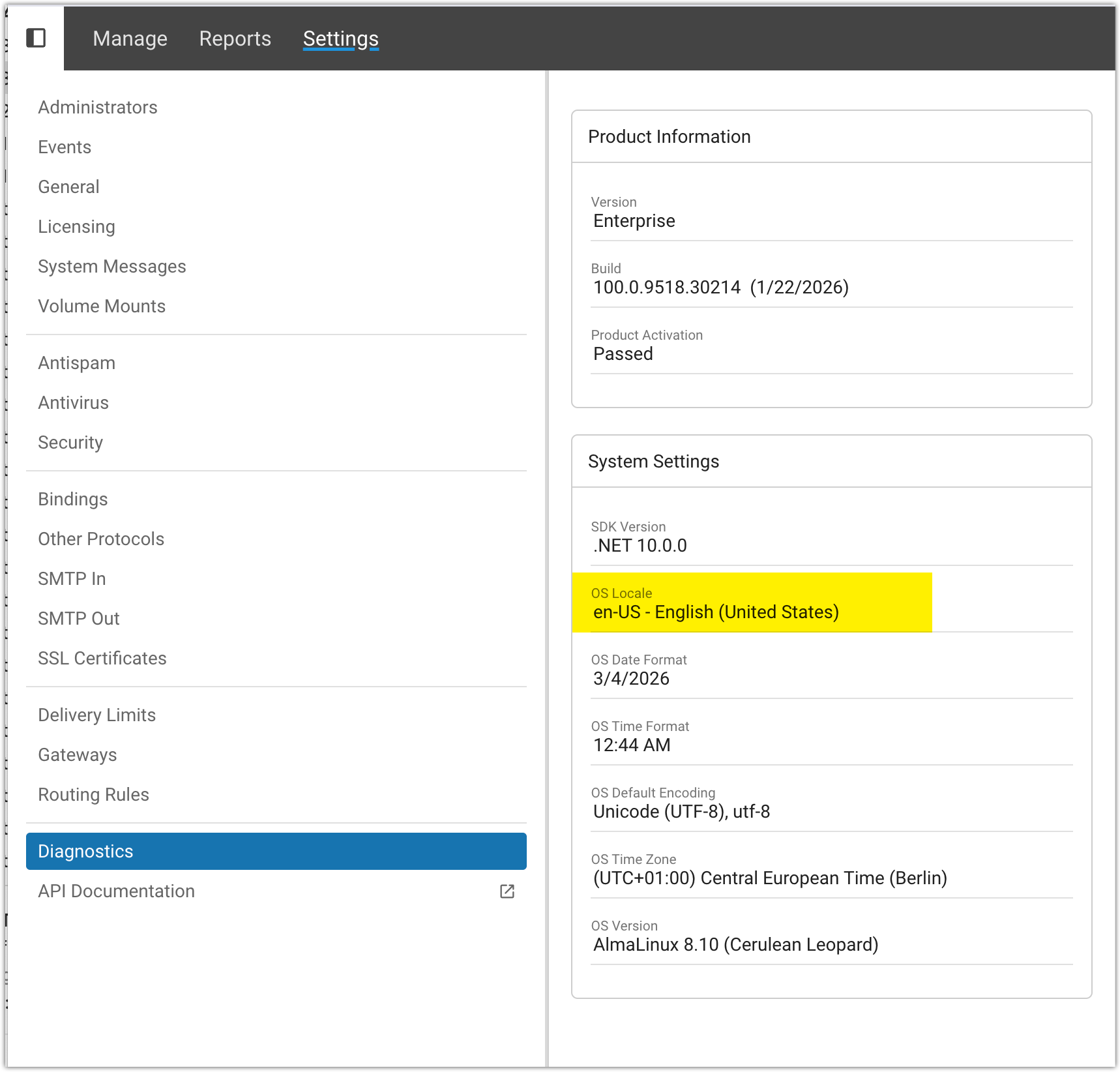The width and height of the screenshot is (1120, 1072).
Task: Open Administrators settings page
Action: 98,108
